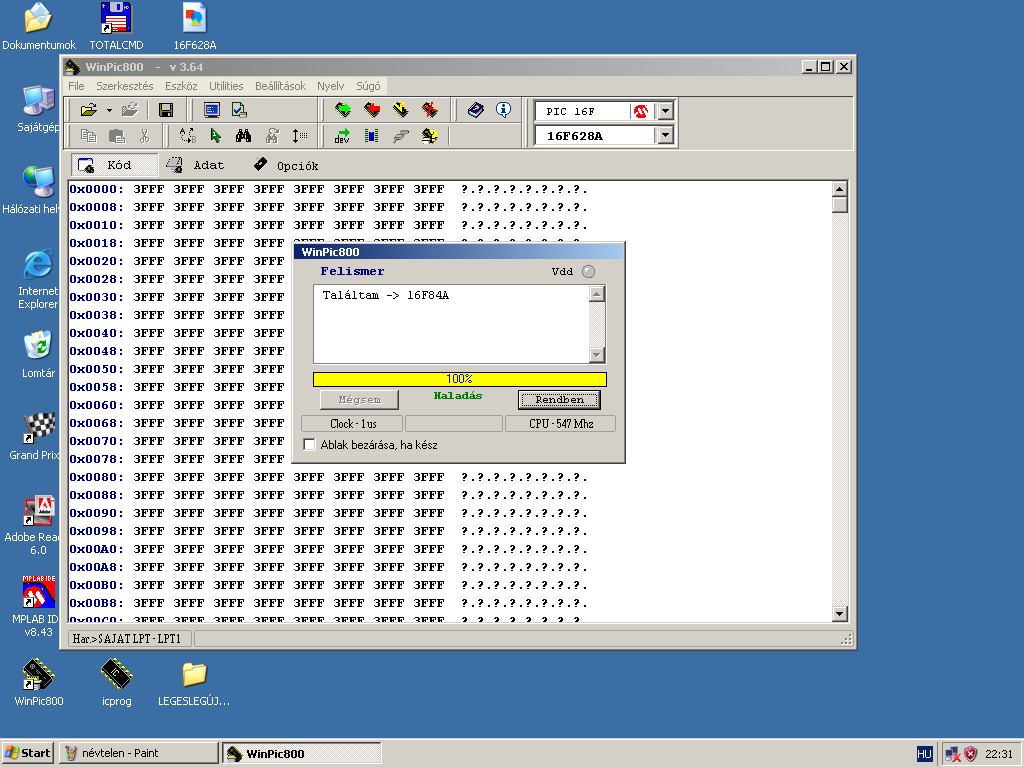1024x768 pixels.
Task: Open the Szerkesztés menu
Action: pyautogui.click(x=125, y=86)
